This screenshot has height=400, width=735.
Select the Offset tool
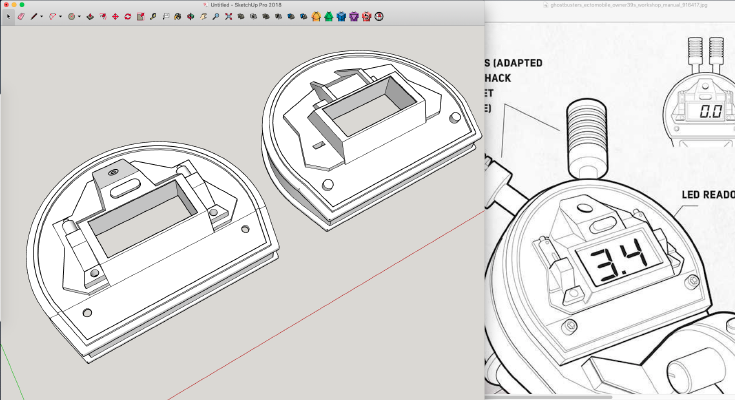pyautogui.click(x=103, y=16)
